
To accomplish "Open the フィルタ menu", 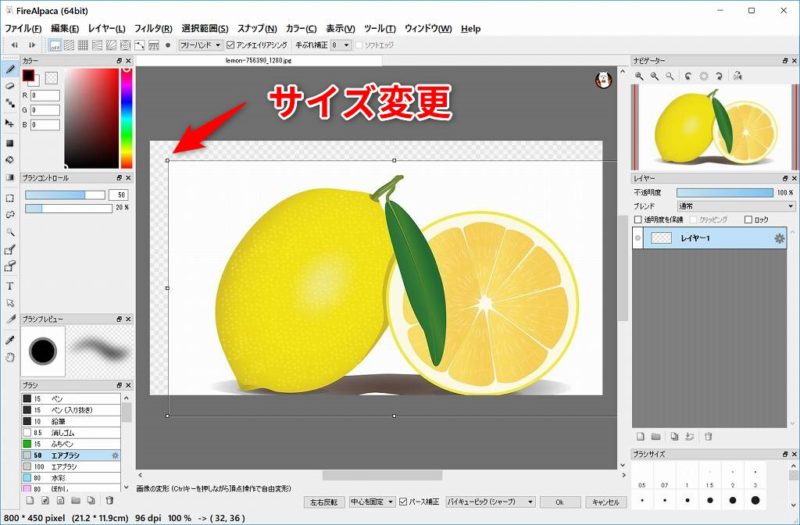I will 152,29.
